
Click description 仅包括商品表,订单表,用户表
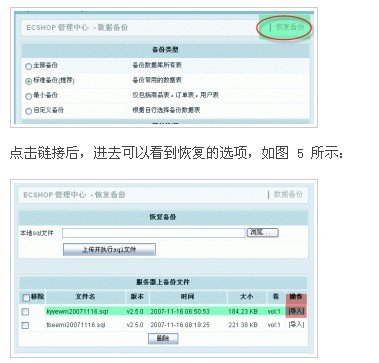(x=175, y=95)
